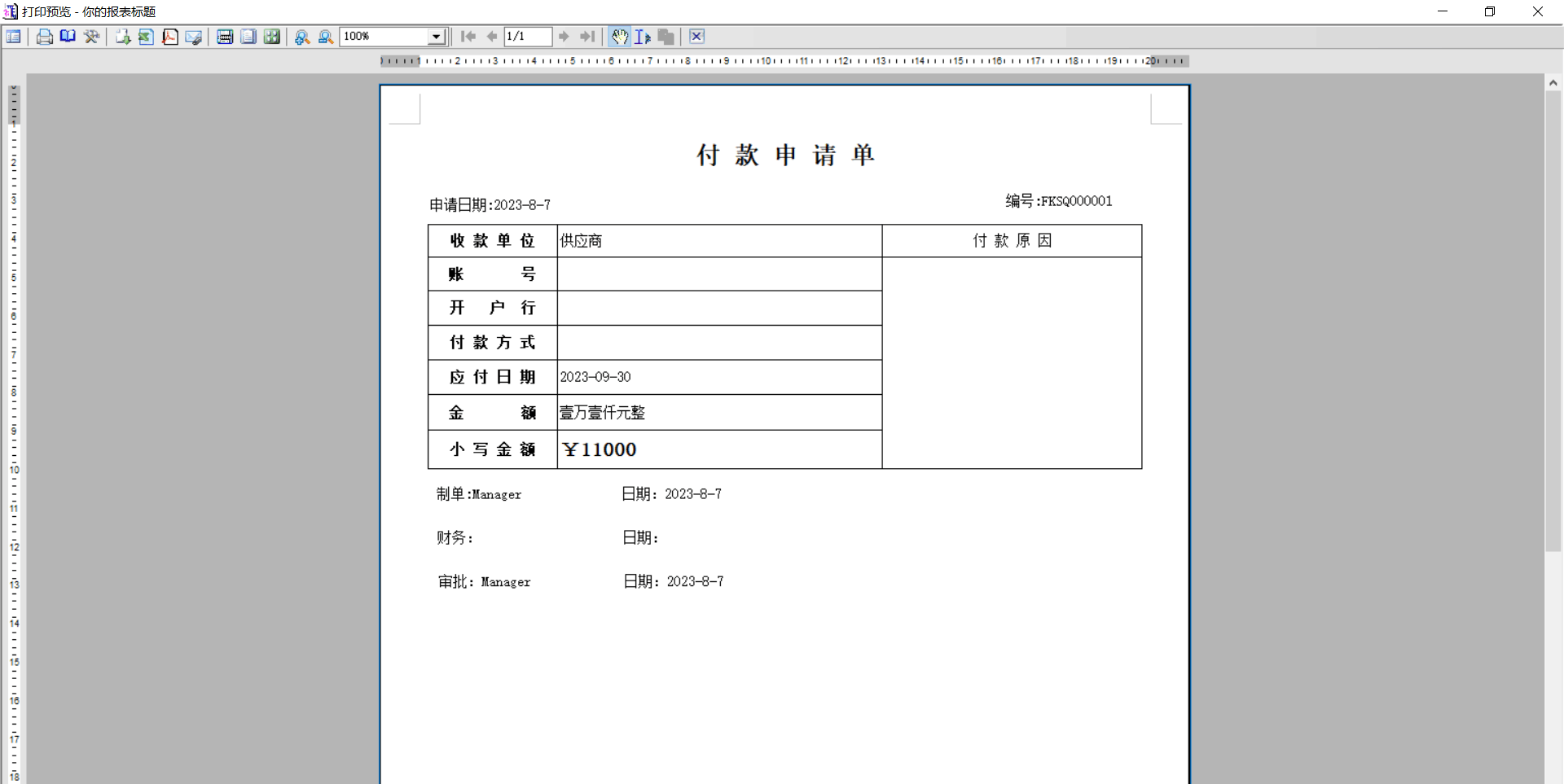Send report by email icon
1564x784 pixels.
(x=193, y=37)
